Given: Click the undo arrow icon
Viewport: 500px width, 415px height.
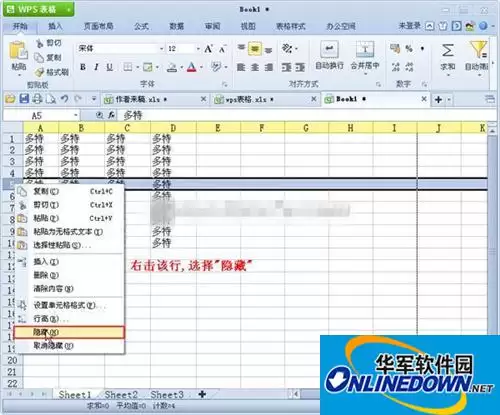Looking at the screenshot, I should click(64, 99).
